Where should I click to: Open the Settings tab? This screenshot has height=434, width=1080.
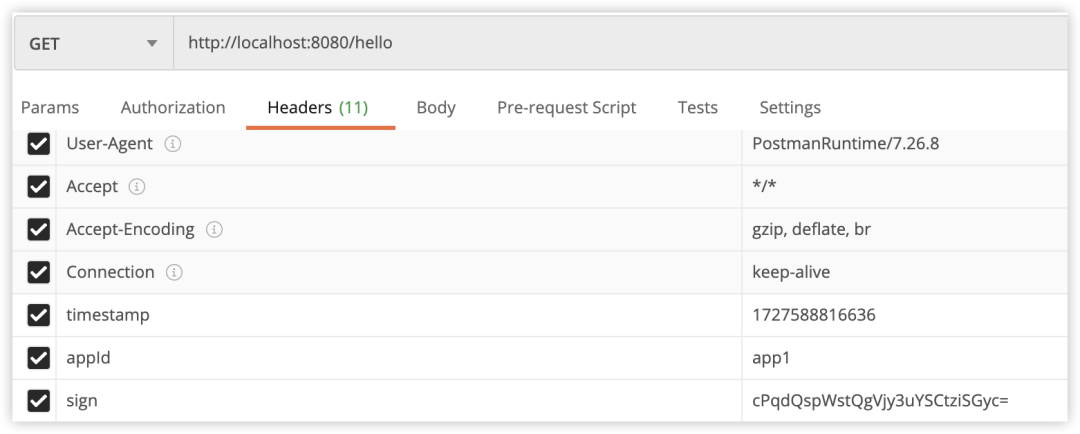click(790, 107)
